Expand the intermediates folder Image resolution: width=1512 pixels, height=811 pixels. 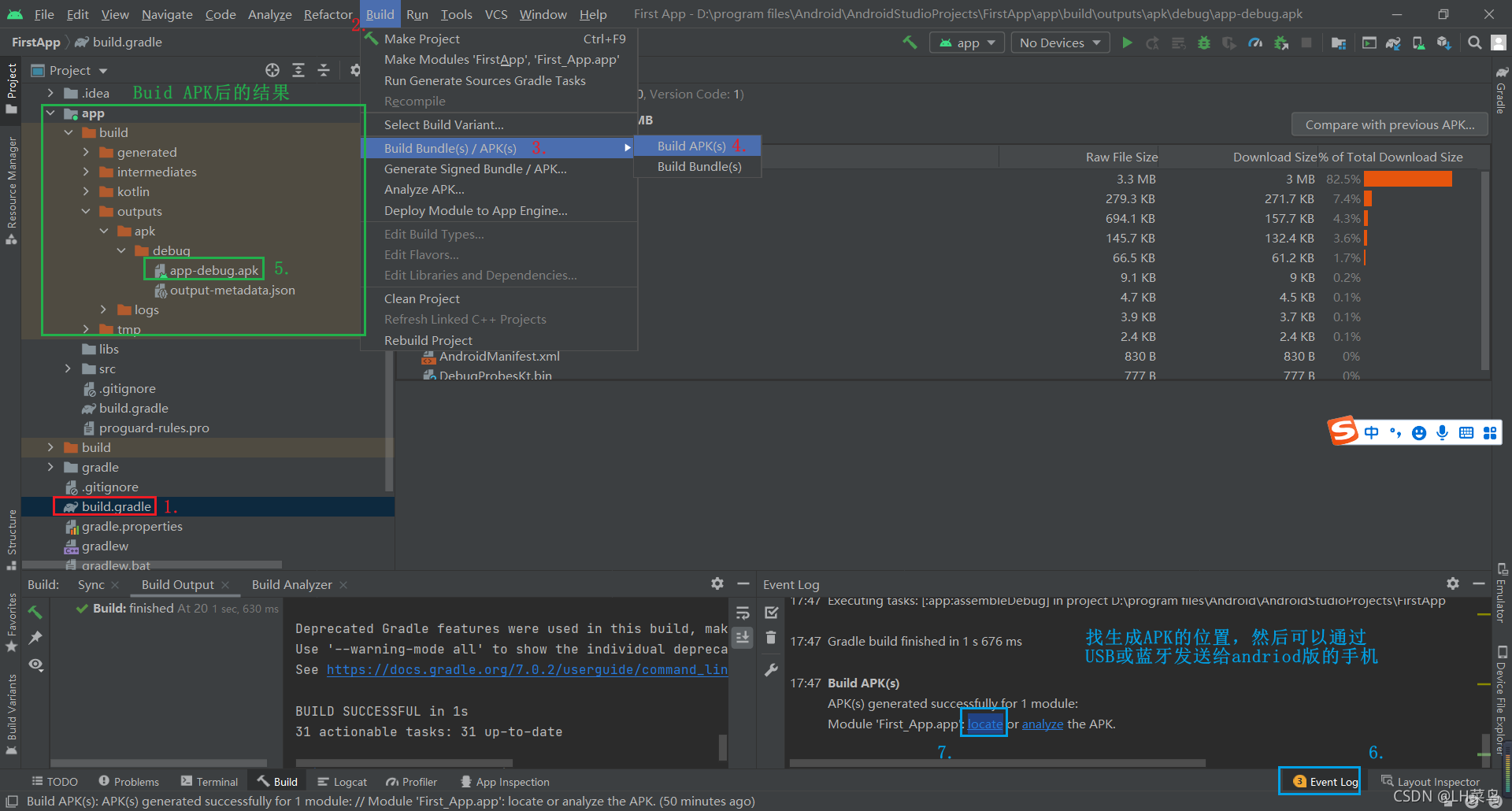coord(86,172)
